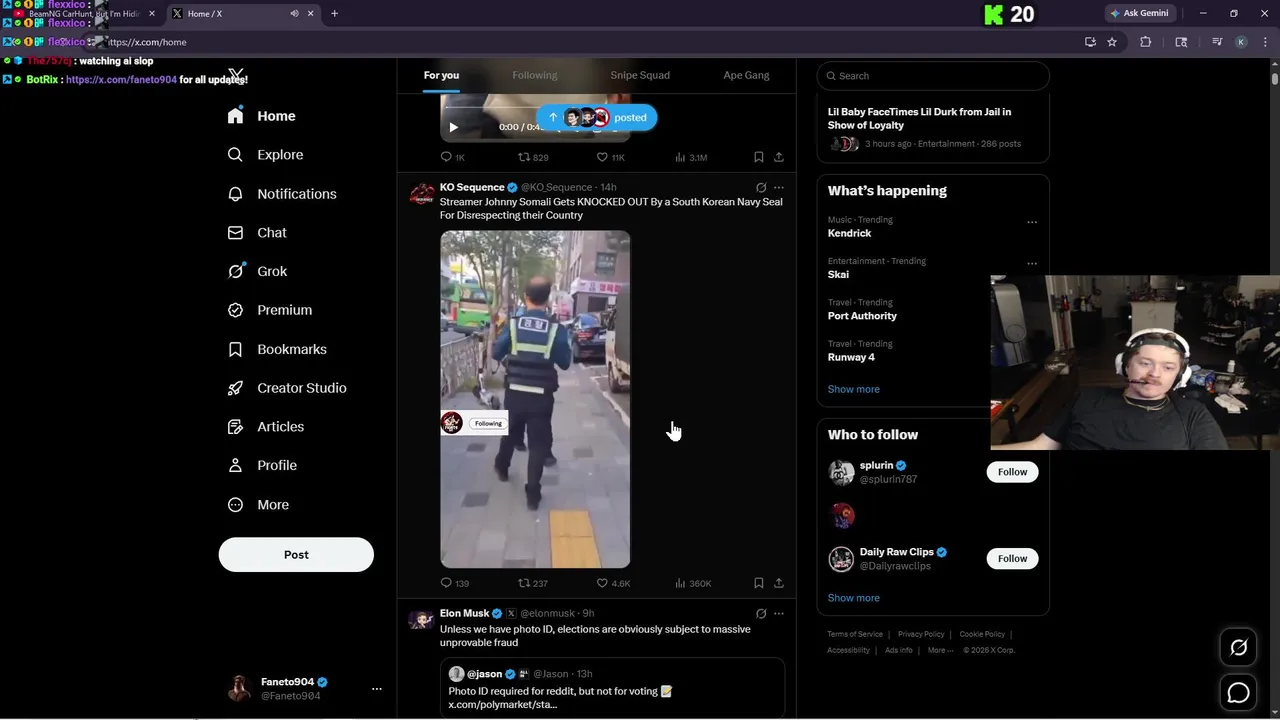Open Articles in the sidebar
1280x720 pixels.
click(266, 427)
